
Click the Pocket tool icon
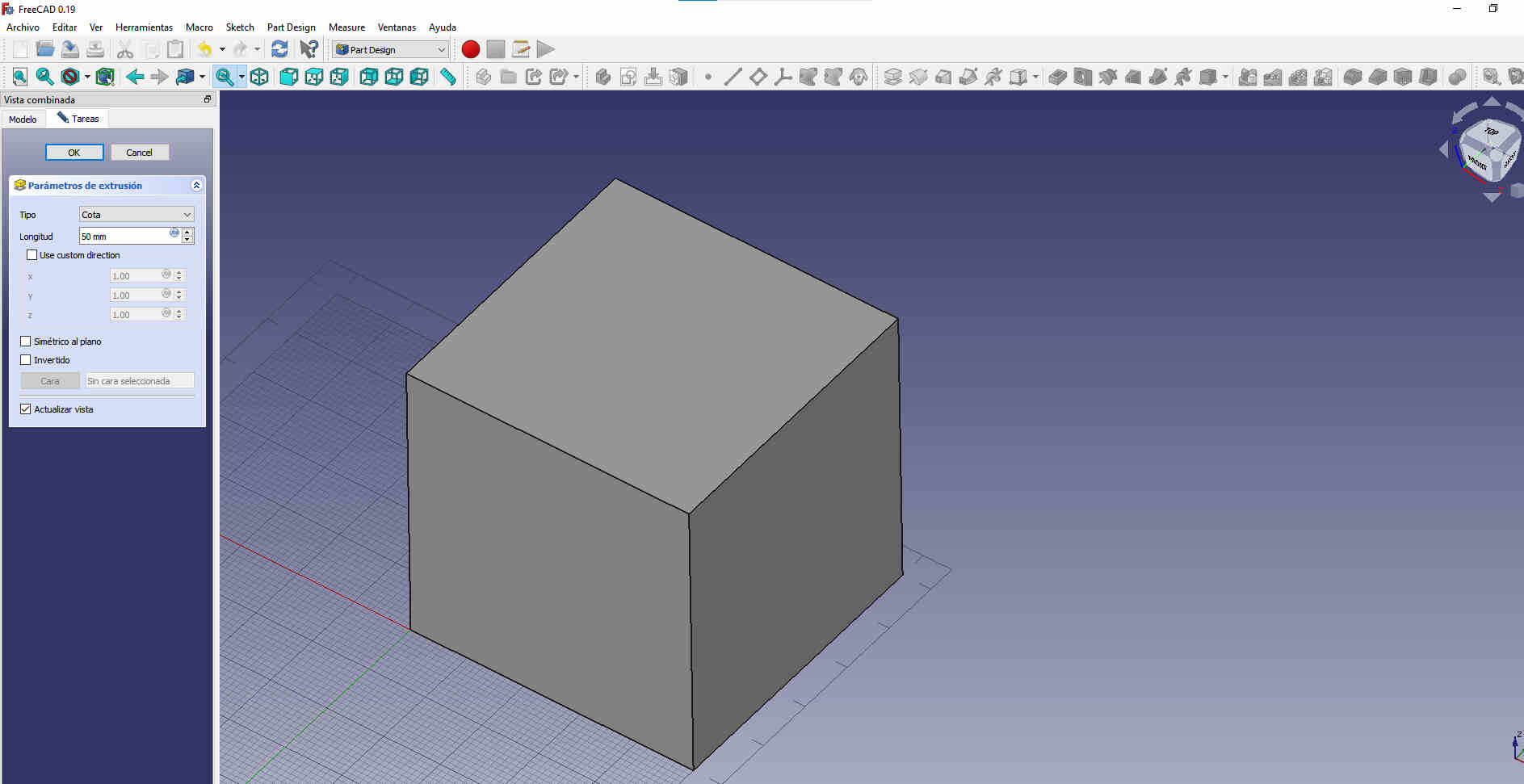tap(1058, 77)
